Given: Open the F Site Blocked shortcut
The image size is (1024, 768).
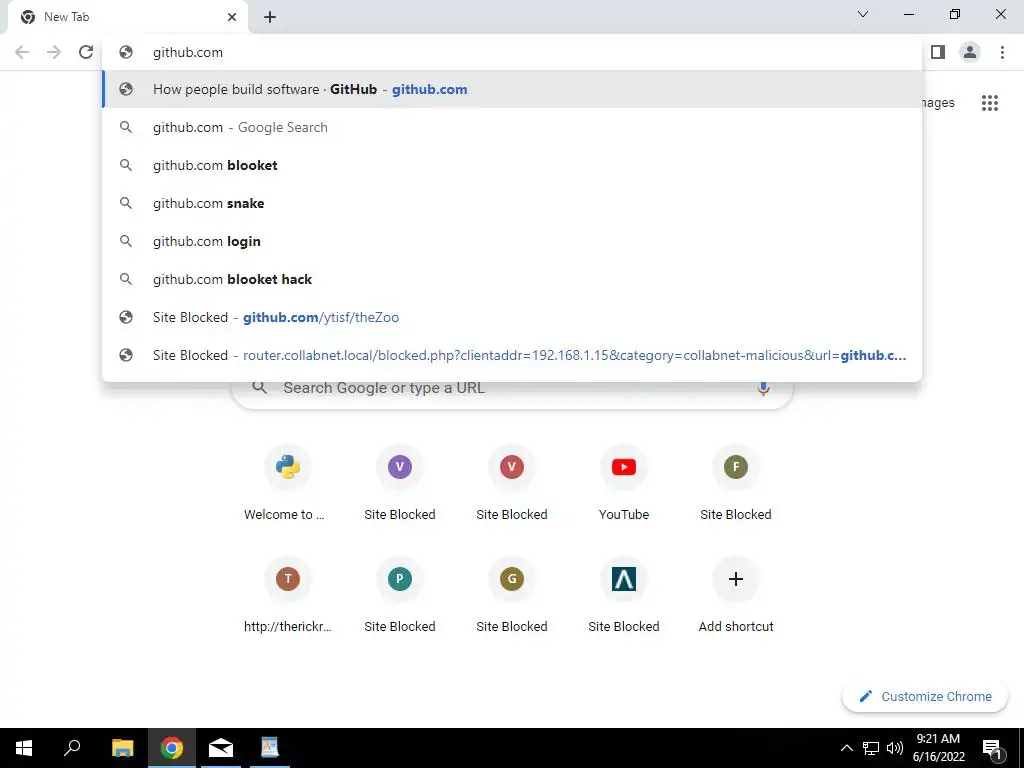Looking at the screenshot, I should click(735, 483).
